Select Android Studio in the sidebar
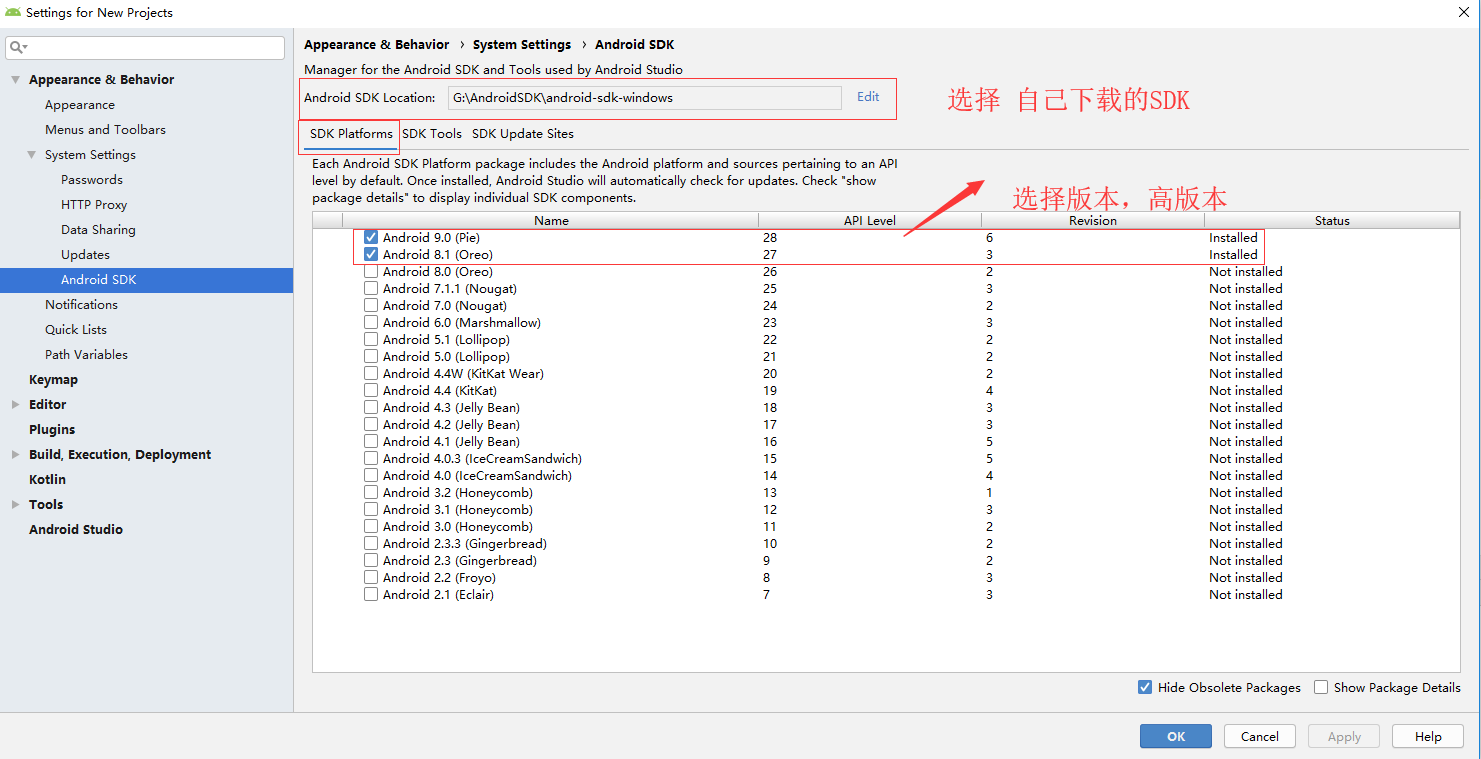The image size is (1481, 759). [75, 529]
